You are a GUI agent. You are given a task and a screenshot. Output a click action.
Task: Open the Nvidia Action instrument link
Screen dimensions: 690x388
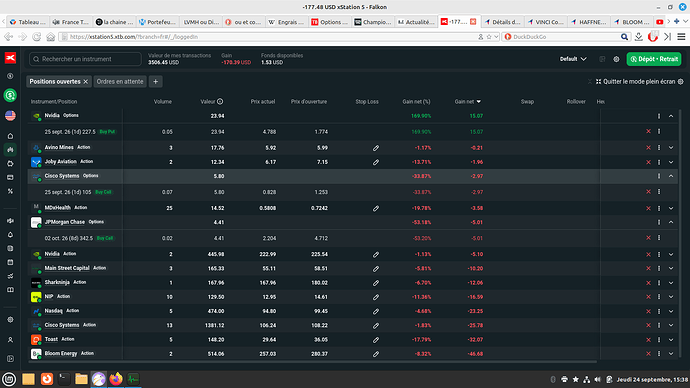pos(52,254)
